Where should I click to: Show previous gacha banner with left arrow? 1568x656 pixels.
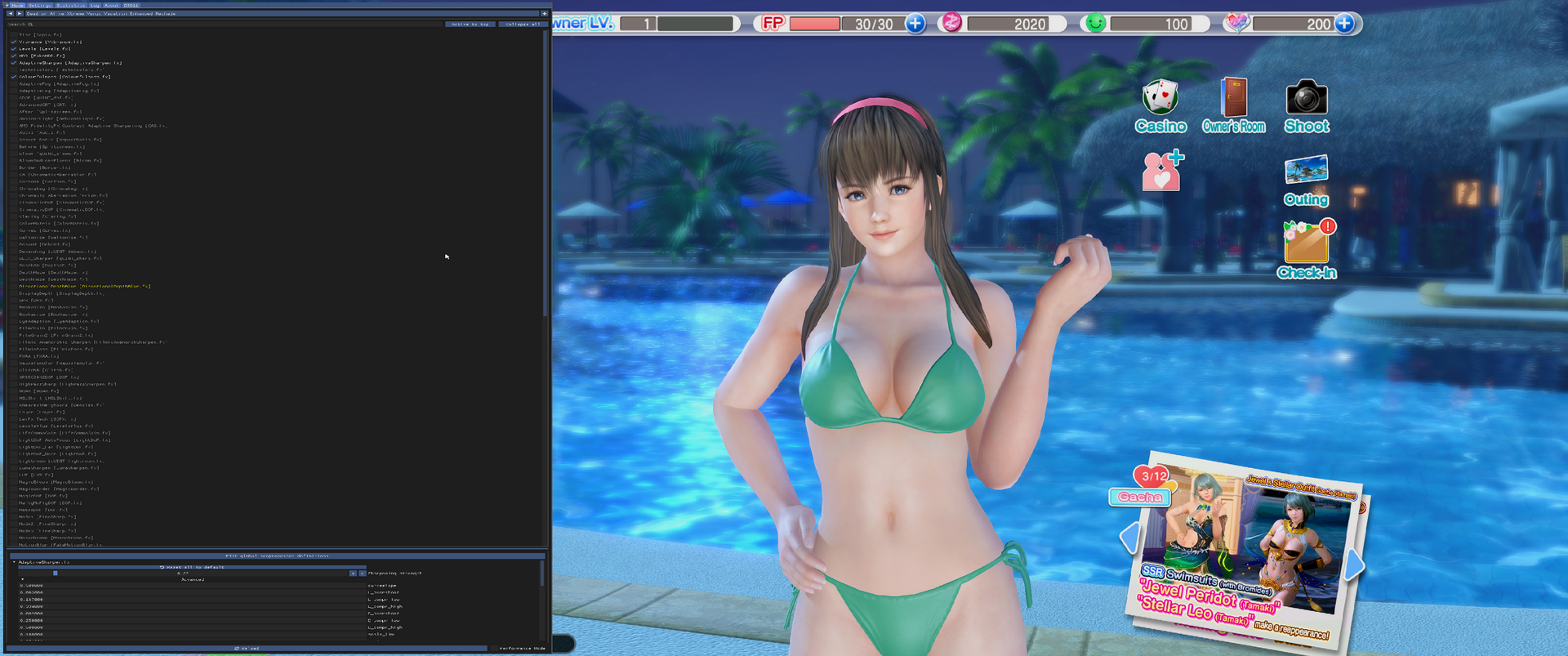coord(1130,538)
